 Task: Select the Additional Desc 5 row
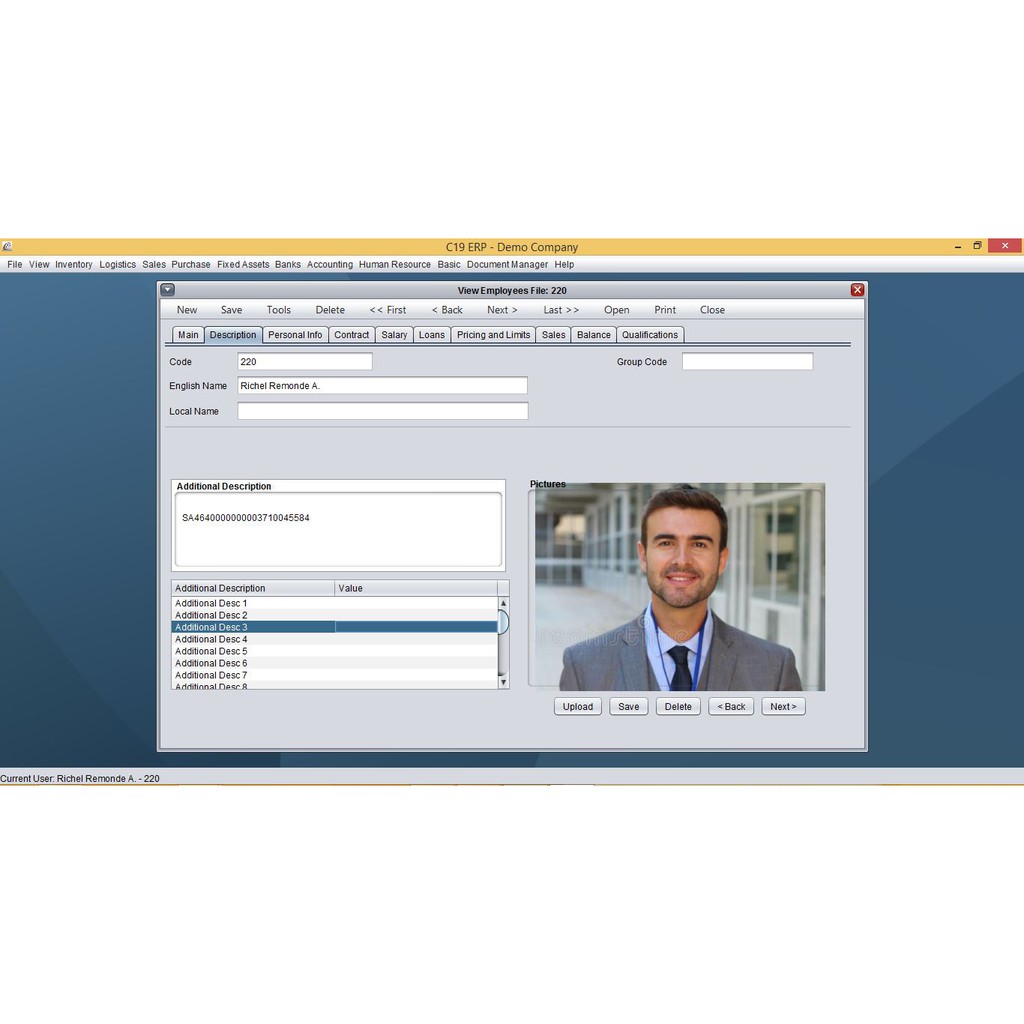[334, 651]
